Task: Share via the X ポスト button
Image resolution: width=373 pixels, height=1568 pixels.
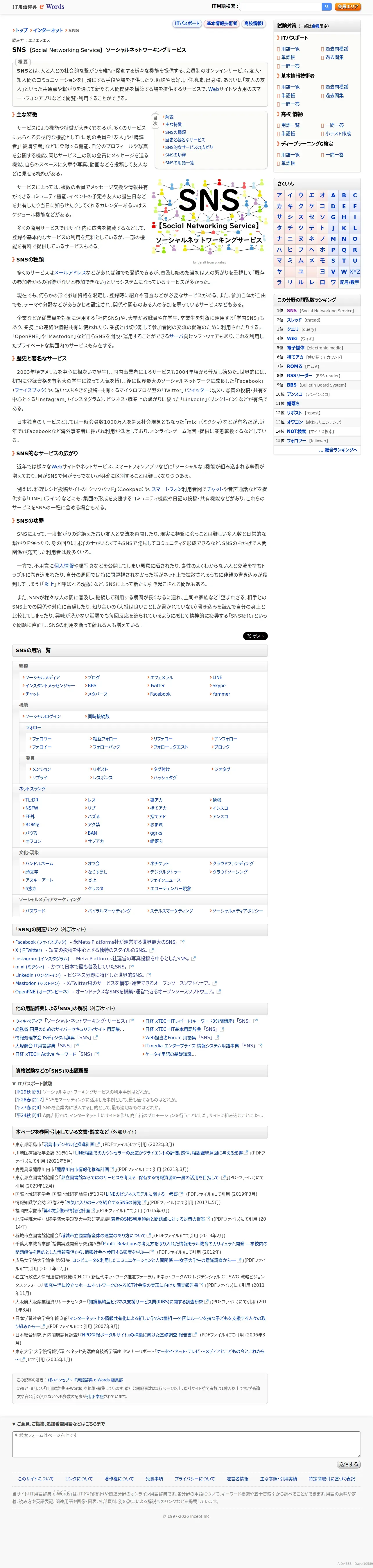Action: click(255, 636)
